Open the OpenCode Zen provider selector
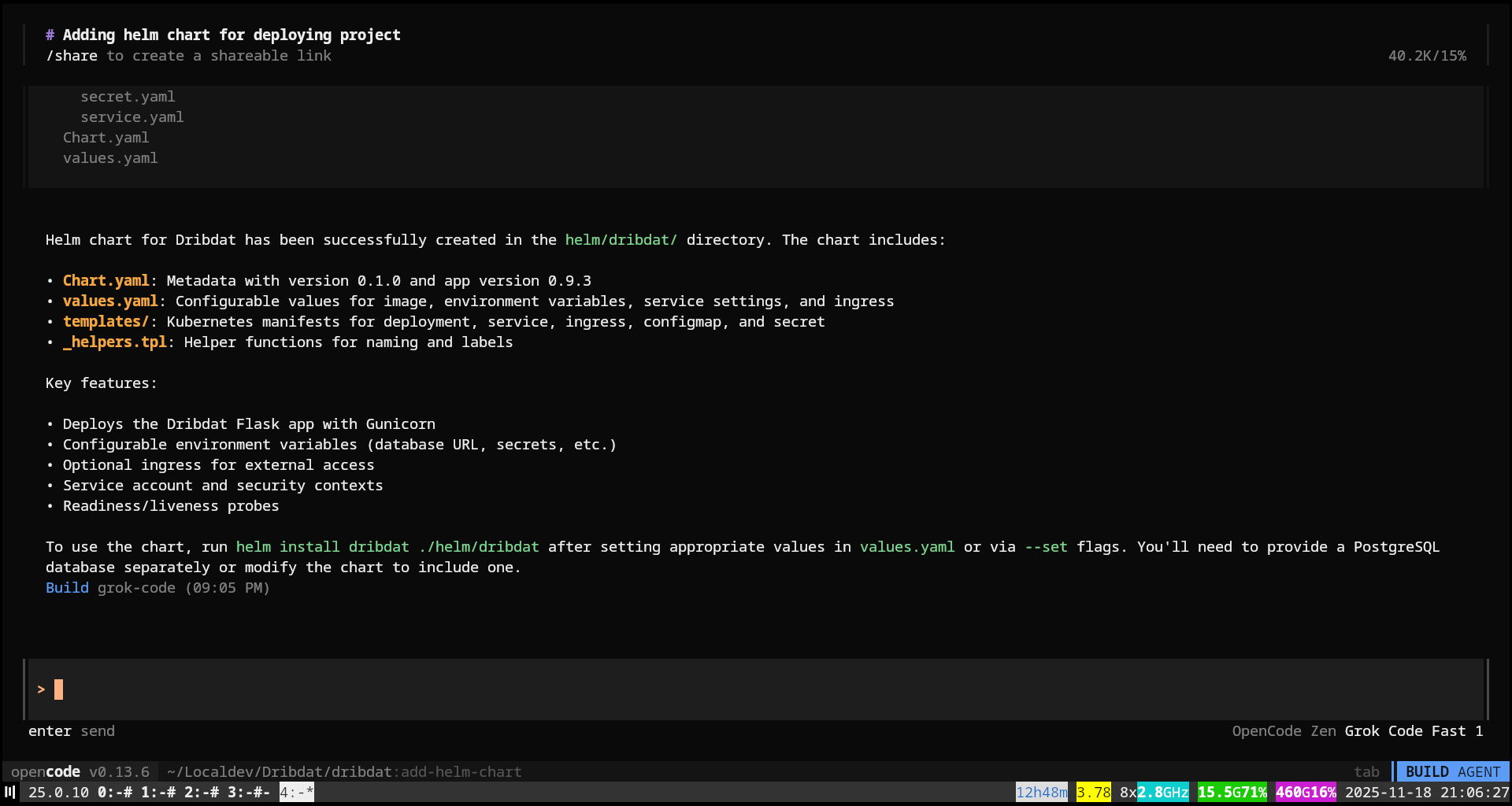The width and height of the screenshot is (1512, 806). [x=1284, y=730]
